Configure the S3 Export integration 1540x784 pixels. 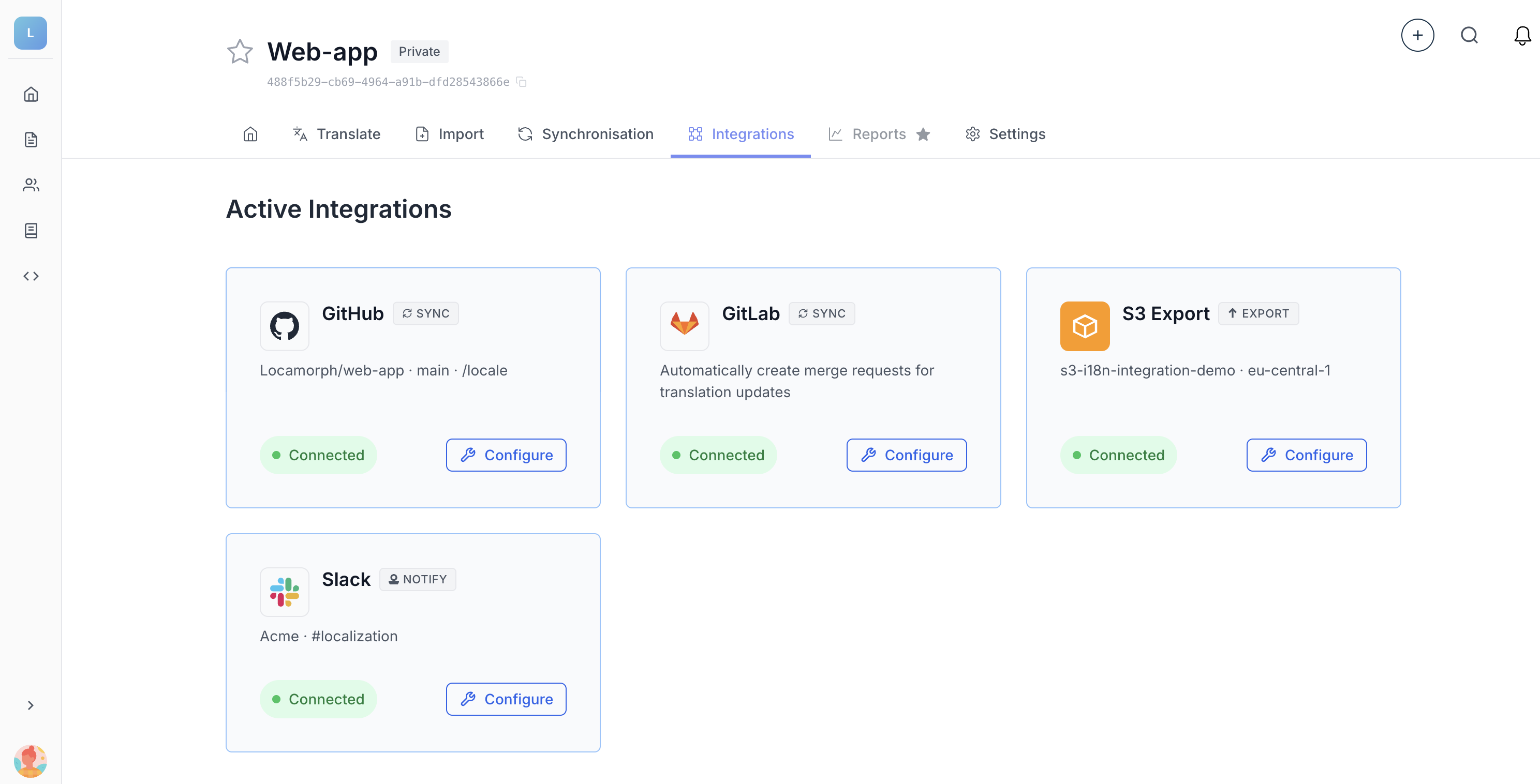1306,455
